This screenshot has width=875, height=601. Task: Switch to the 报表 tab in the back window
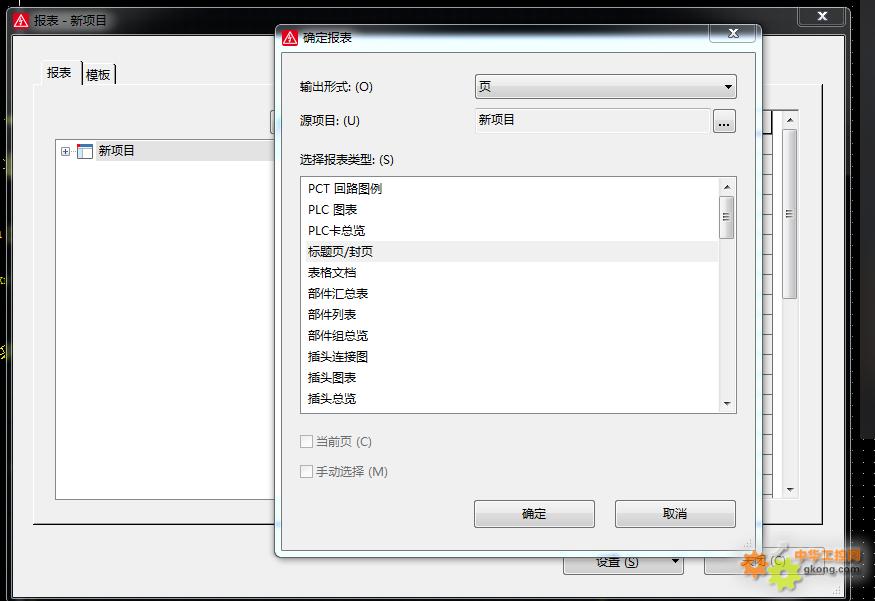[59, 73]
